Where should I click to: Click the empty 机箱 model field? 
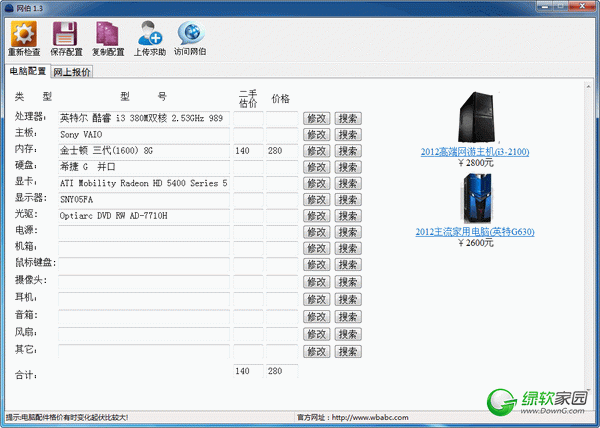(x=144, y=249)
